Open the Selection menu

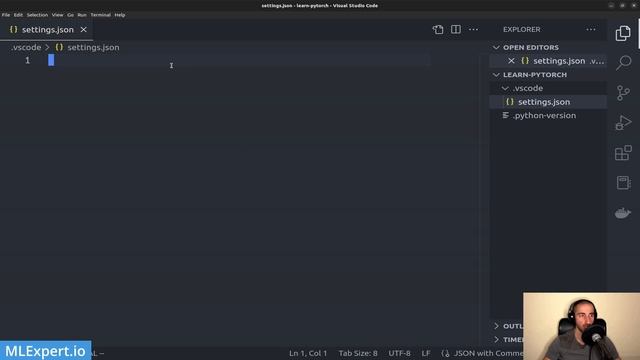[x=37, y=15]
